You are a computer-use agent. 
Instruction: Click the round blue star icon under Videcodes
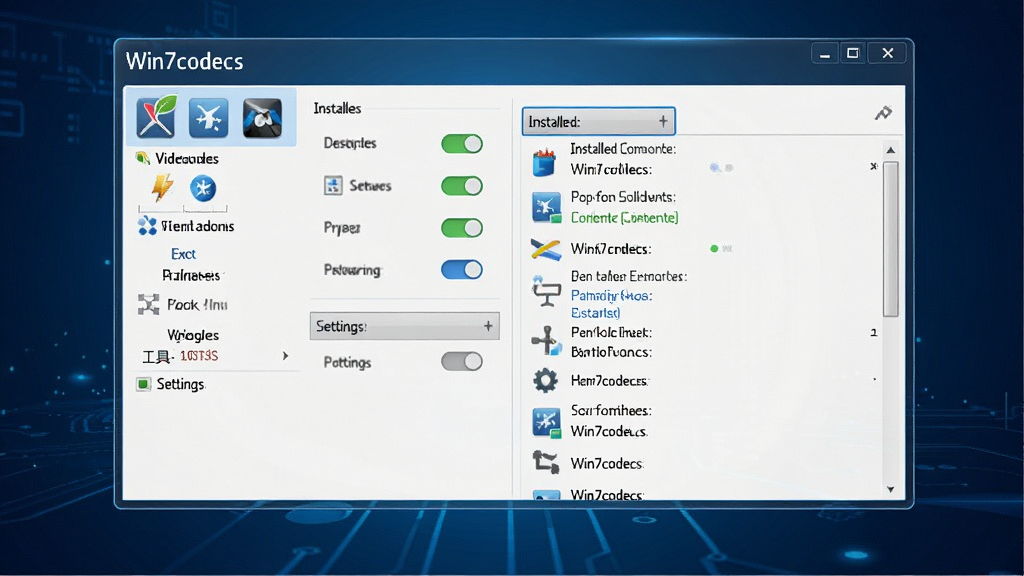coord(203,189)
